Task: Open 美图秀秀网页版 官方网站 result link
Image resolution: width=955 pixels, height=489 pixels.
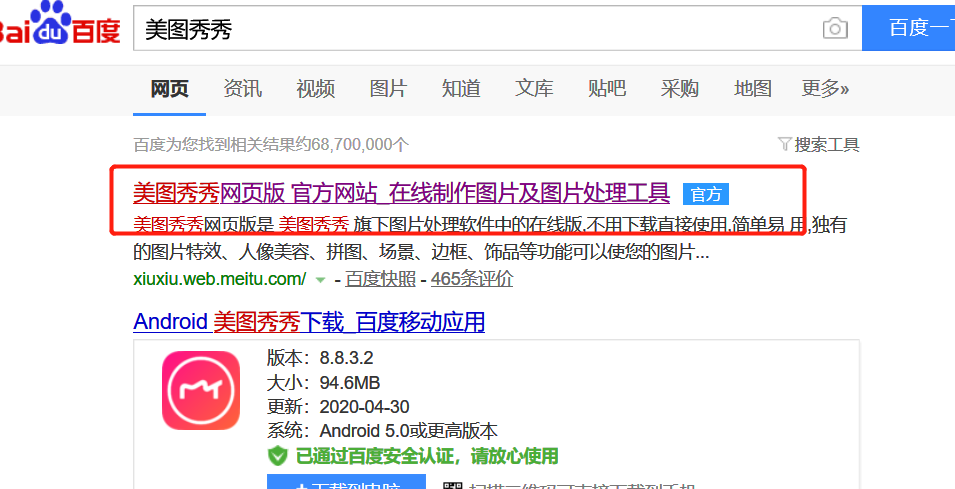Action: [401, 193]
